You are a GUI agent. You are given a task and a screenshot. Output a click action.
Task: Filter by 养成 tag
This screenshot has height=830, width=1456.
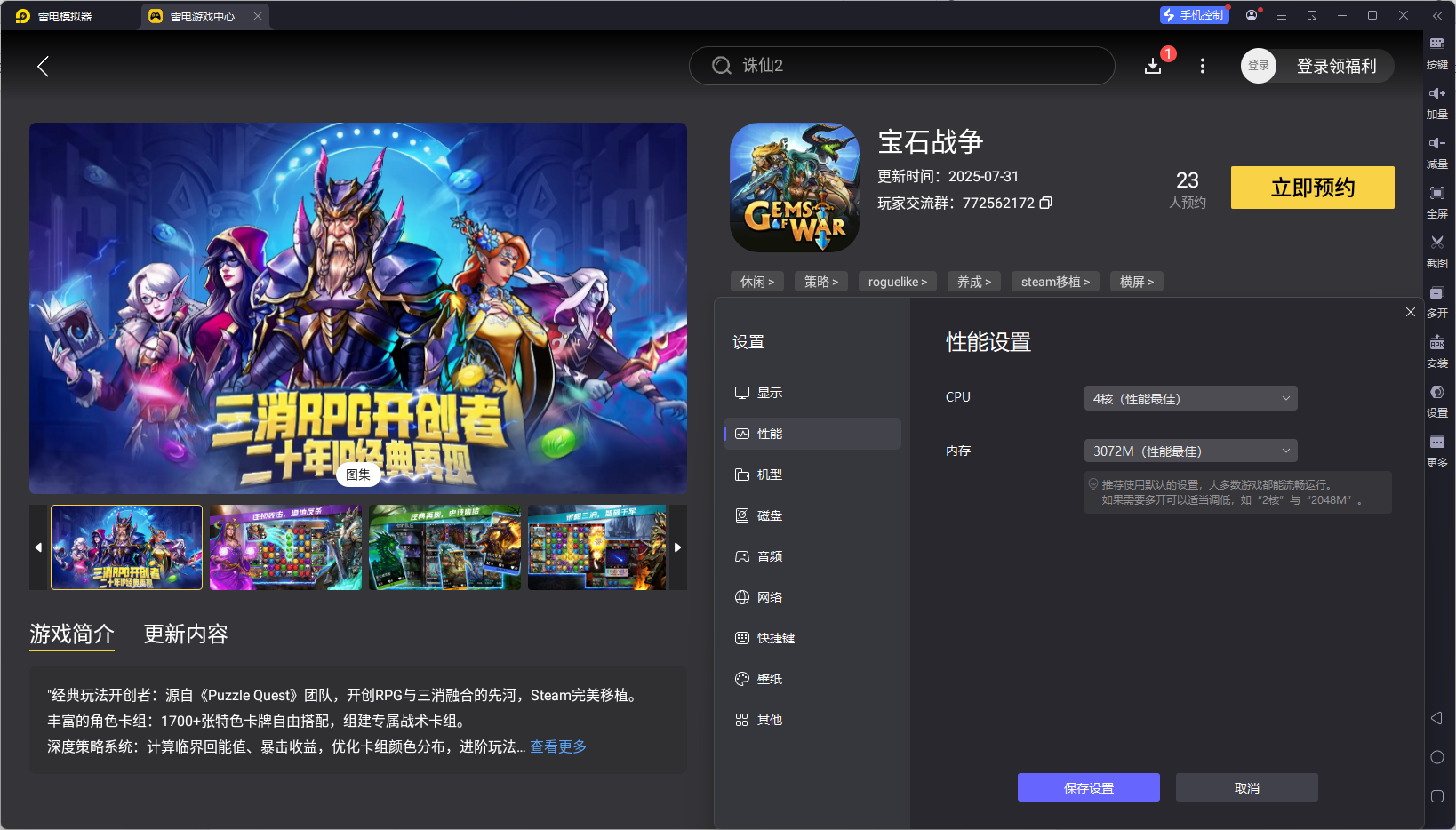974,282
